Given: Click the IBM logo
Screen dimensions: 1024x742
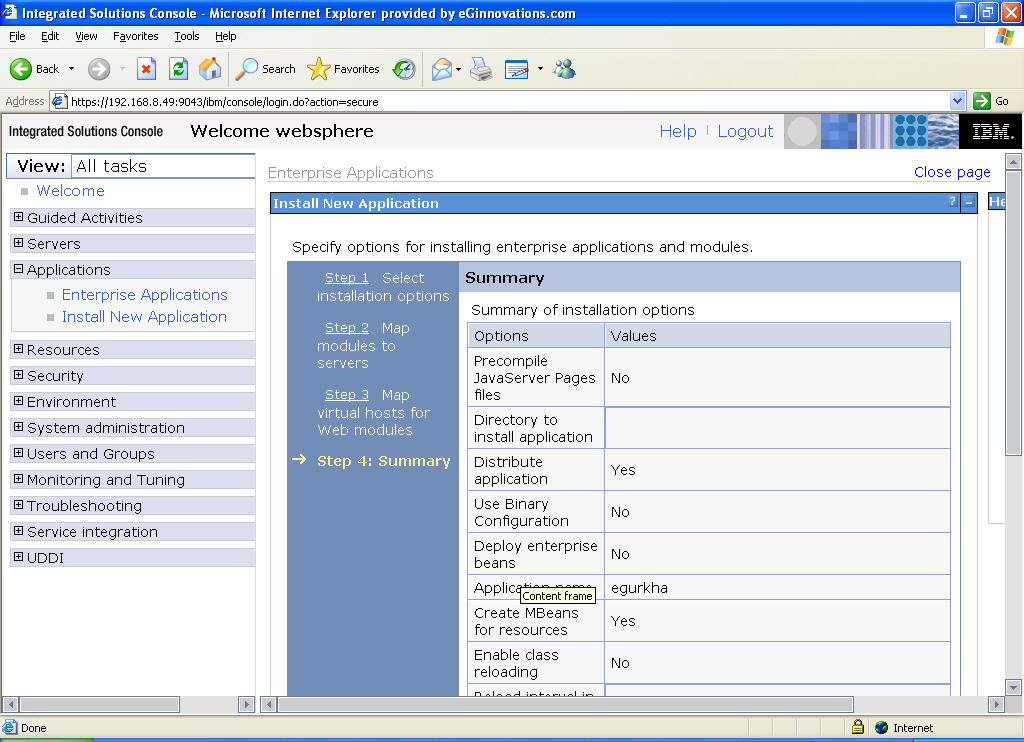Looking at the screenshot, I should click(x=991, y=131).
